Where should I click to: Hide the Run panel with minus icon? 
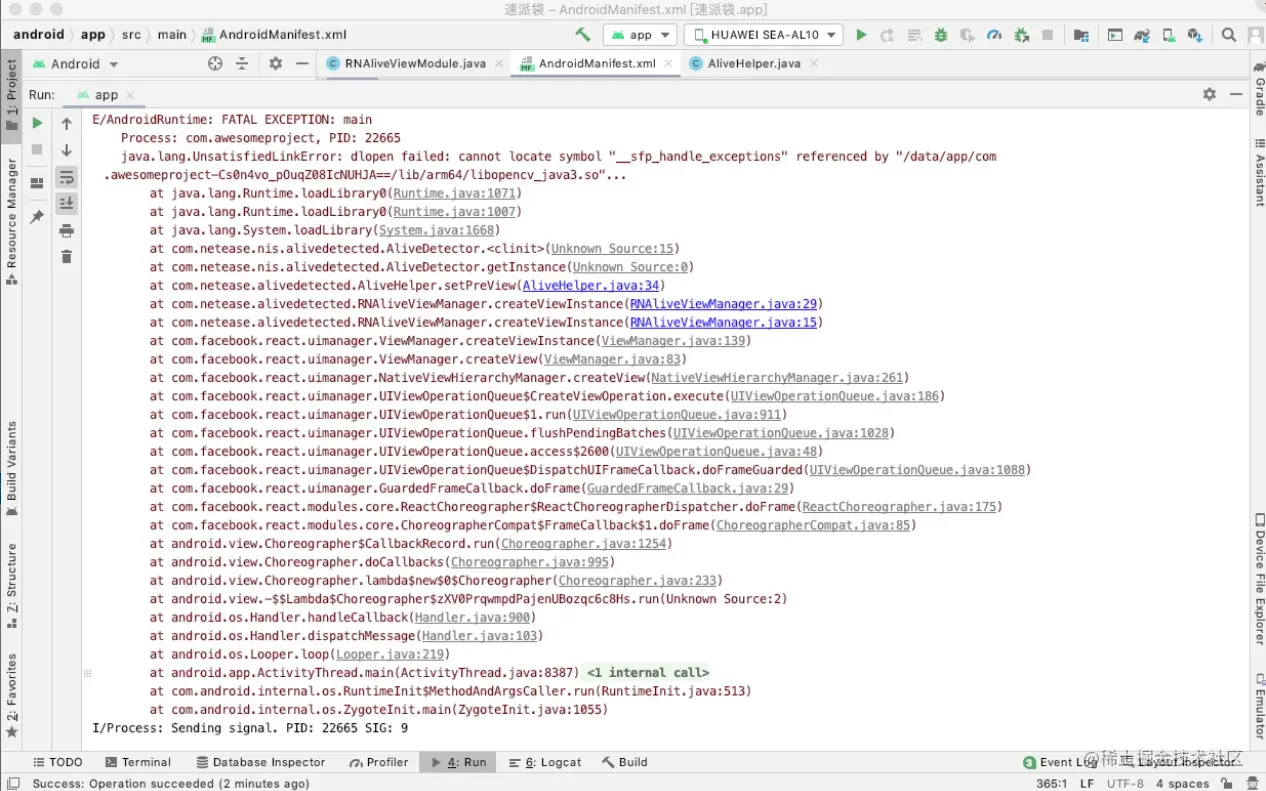(x=1236, y=94)
